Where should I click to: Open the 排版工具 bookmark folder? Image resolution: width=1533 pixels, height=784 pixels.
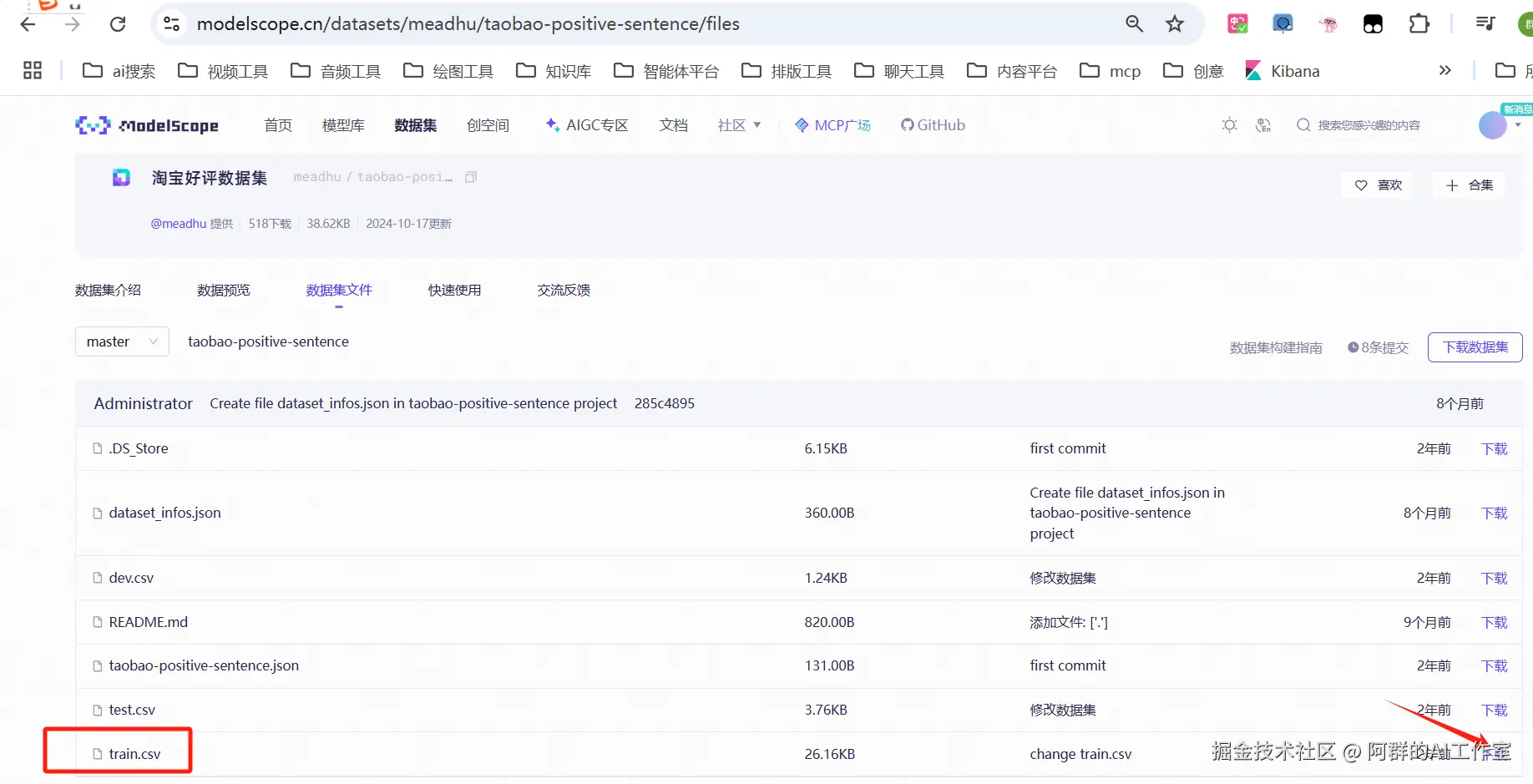787,71
